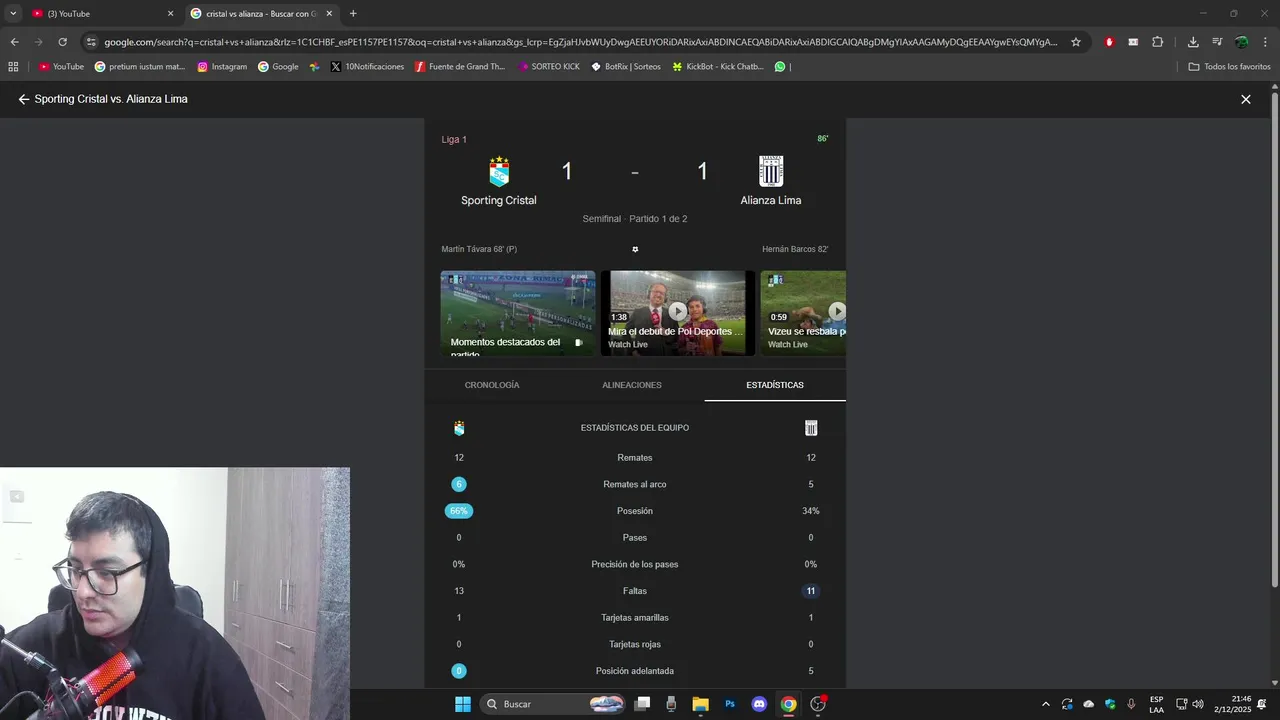This screenshot has width=1280, height=720.
Task: Click the 'Remates al arco' label
Action: pos(635,485)
